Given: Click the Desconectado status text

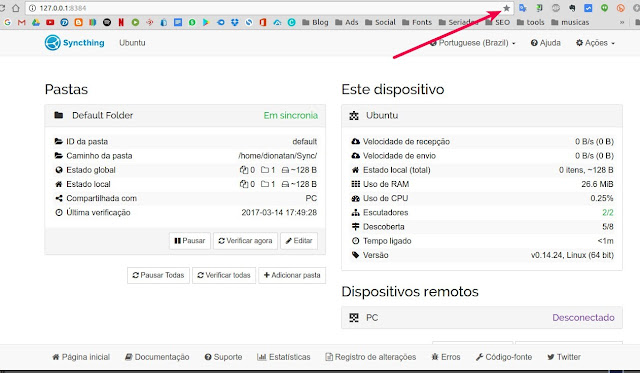Looking at the screenshot, I should 583,317.
